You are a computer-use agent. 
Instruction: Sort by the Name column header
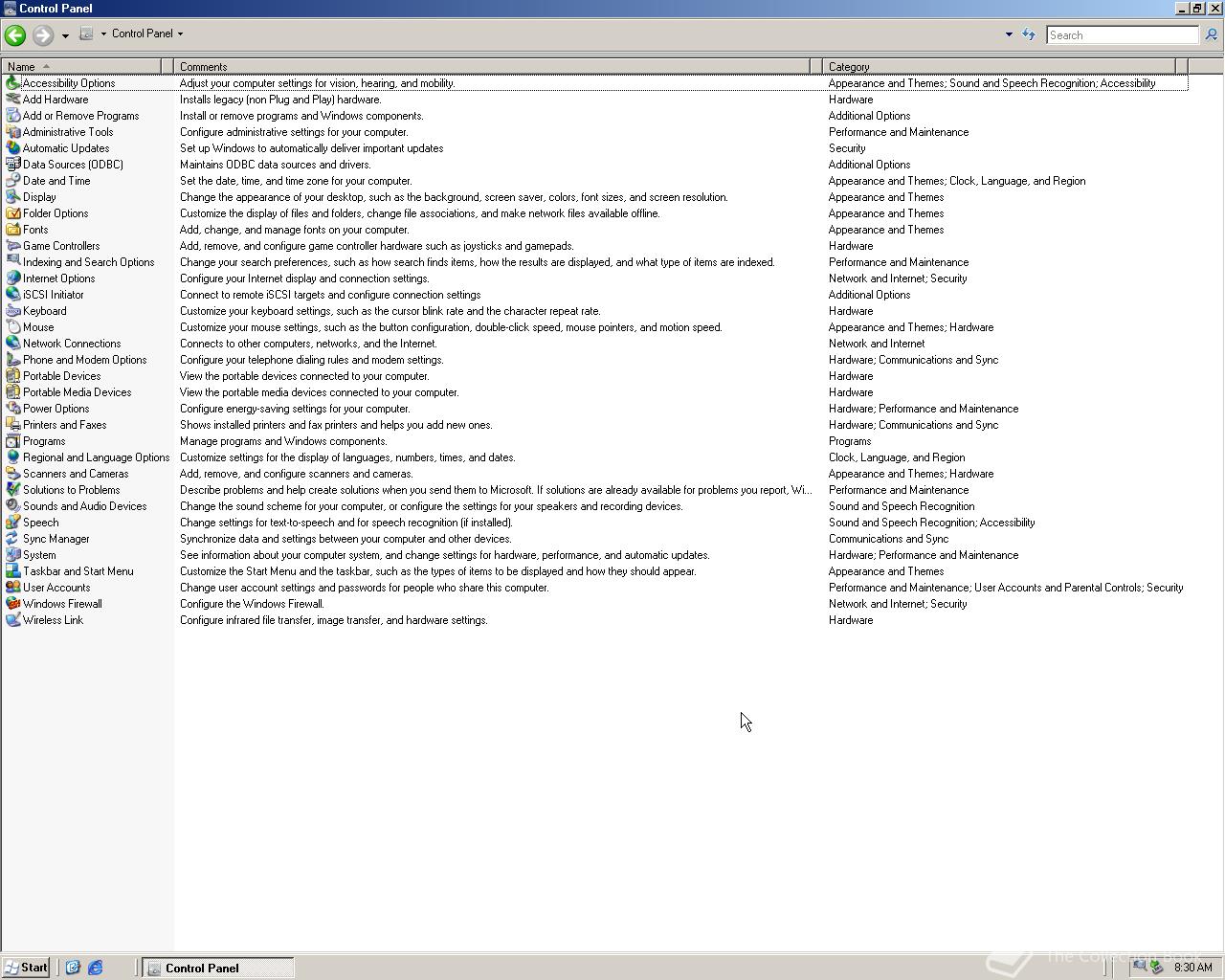[x=81, y=67]
